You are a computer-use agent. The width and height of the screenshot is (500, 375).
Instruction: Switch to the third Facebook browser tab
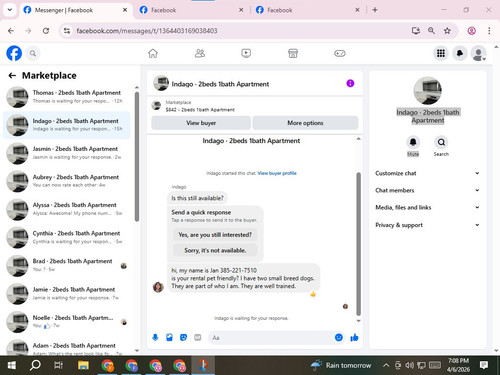point(307,10)
